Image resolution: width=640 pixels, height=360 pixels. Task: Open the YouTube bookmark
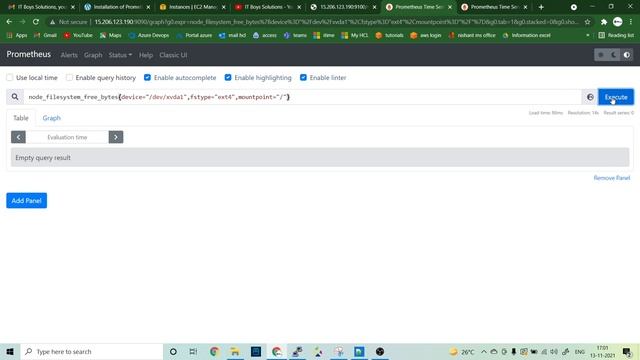[78, 35]
